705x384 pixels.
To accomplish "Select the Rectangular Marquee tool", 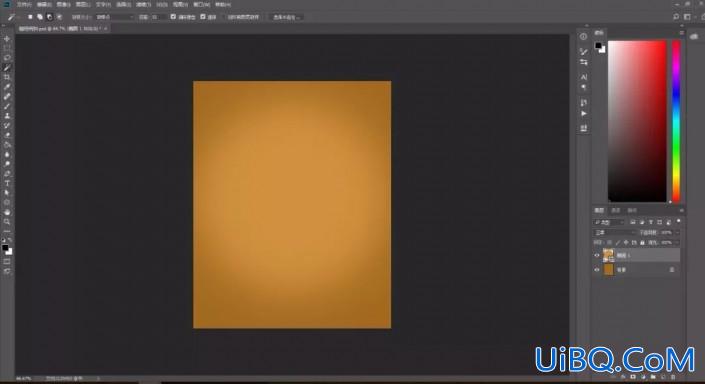I will click(x=7, y=48).
